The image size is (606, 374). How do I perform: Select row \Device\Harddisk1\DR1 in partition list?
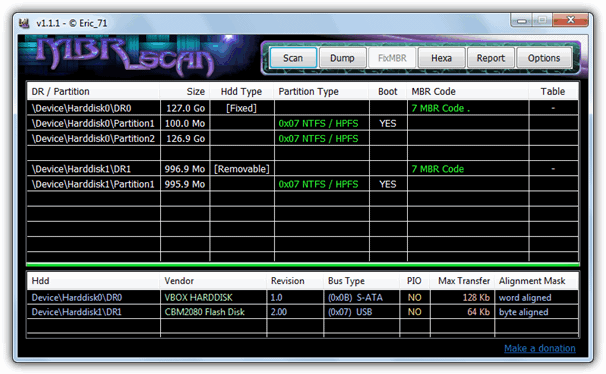[x=303, y=169]
